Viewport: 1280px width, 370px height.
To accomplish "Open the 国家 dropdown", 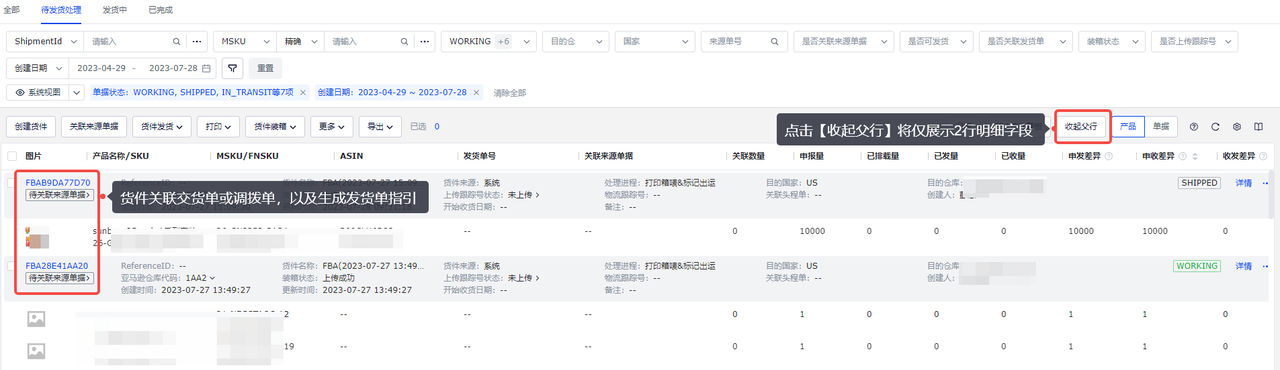I will pyautogui.click(x=654, y=42).
